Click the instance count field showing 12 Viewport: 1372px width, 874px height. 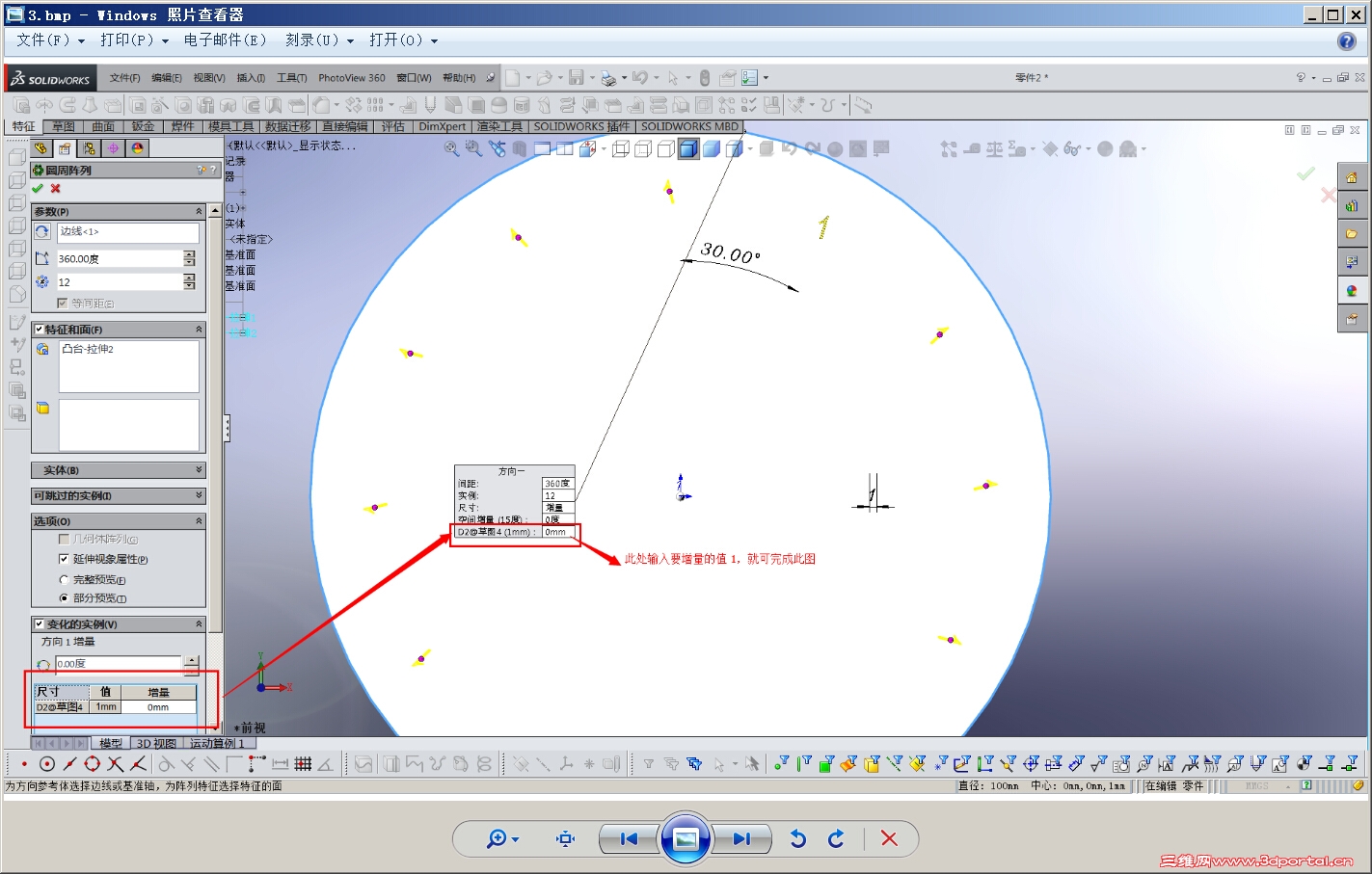[x=120, y=281]
